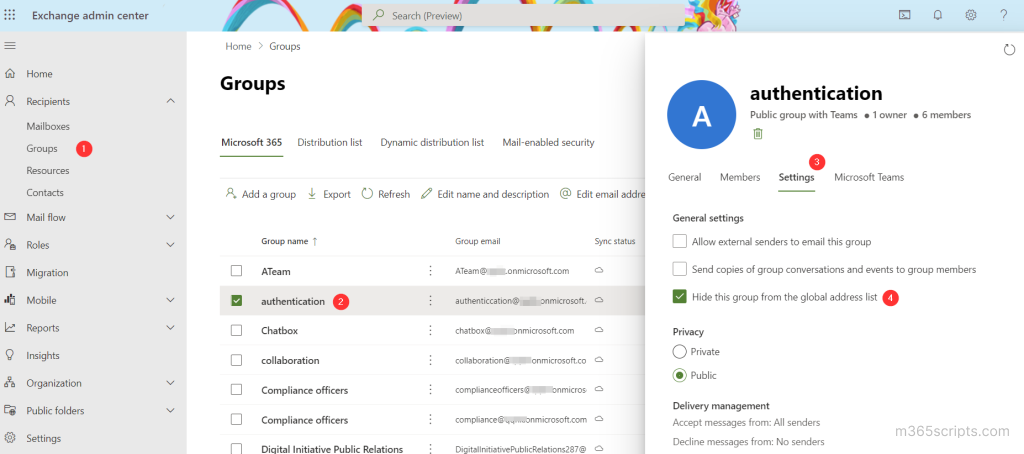
Task: Click the Search (Preview) box
Action: [524, 15]
